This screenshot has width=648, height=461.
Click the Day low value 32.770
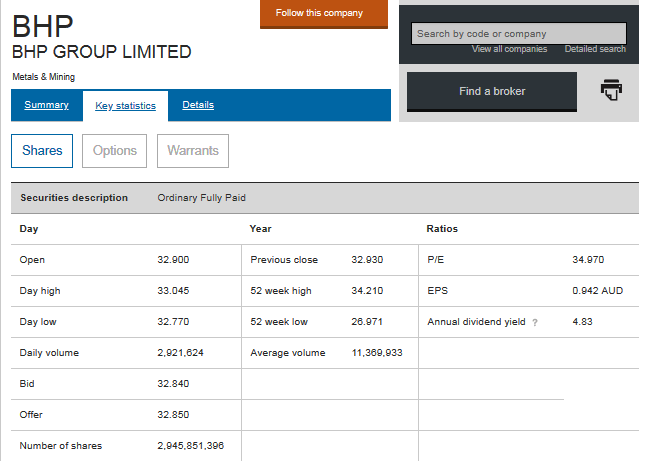pos(173,322)
